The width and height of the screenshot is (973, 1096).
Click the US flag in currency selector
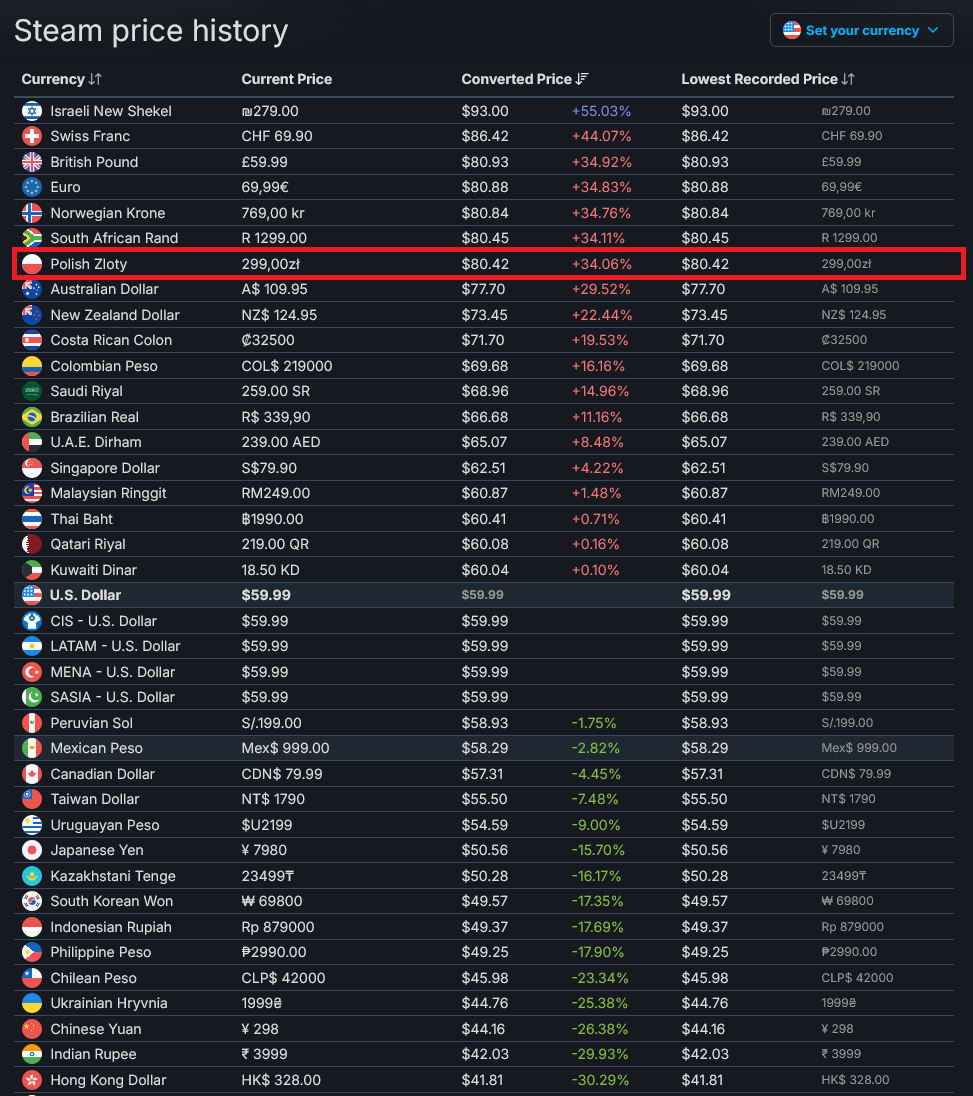pos(791,30)
